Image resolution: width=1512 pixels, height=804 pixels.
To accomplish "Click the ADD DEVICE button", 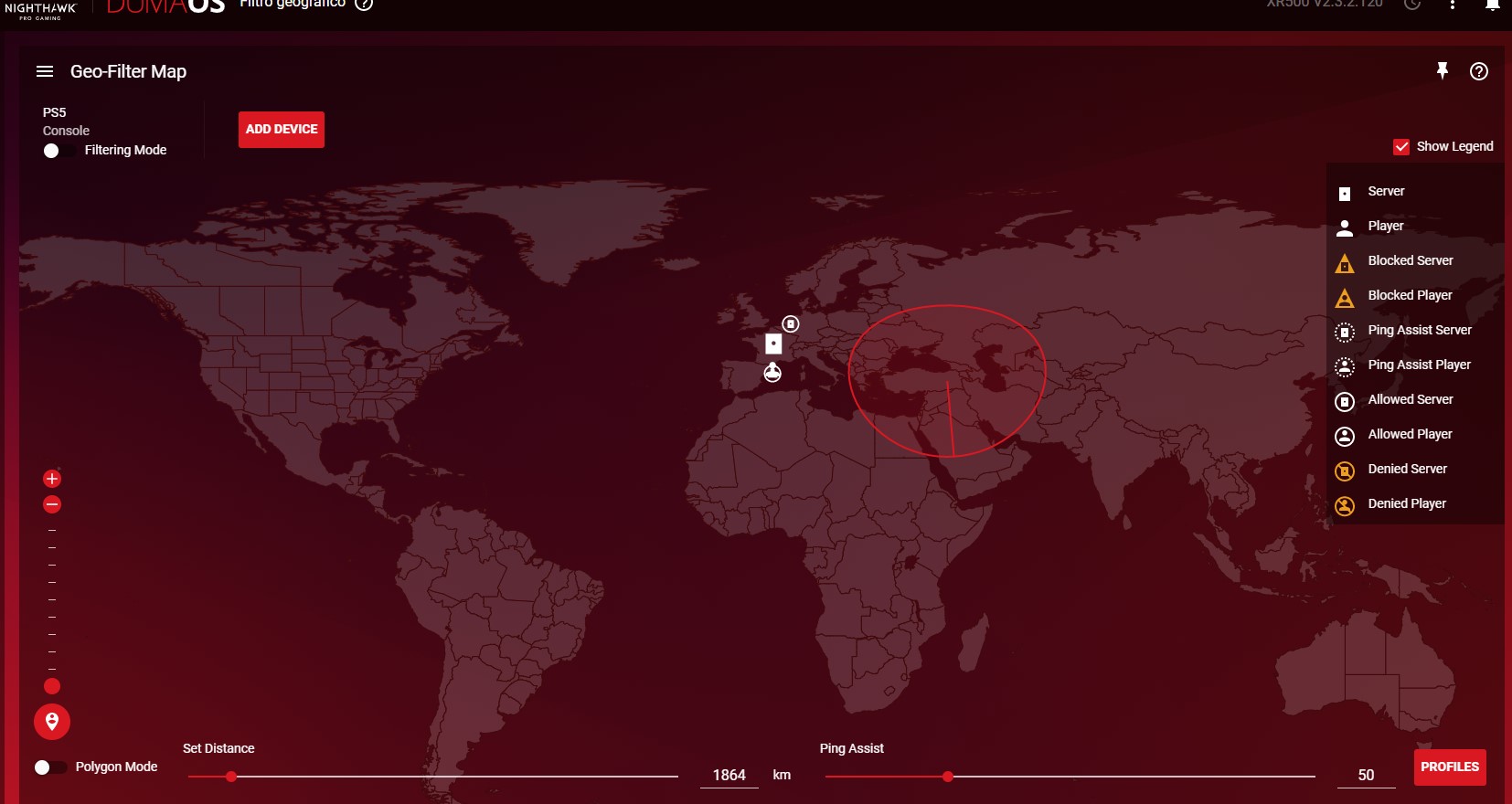I will tap(282, 130).
